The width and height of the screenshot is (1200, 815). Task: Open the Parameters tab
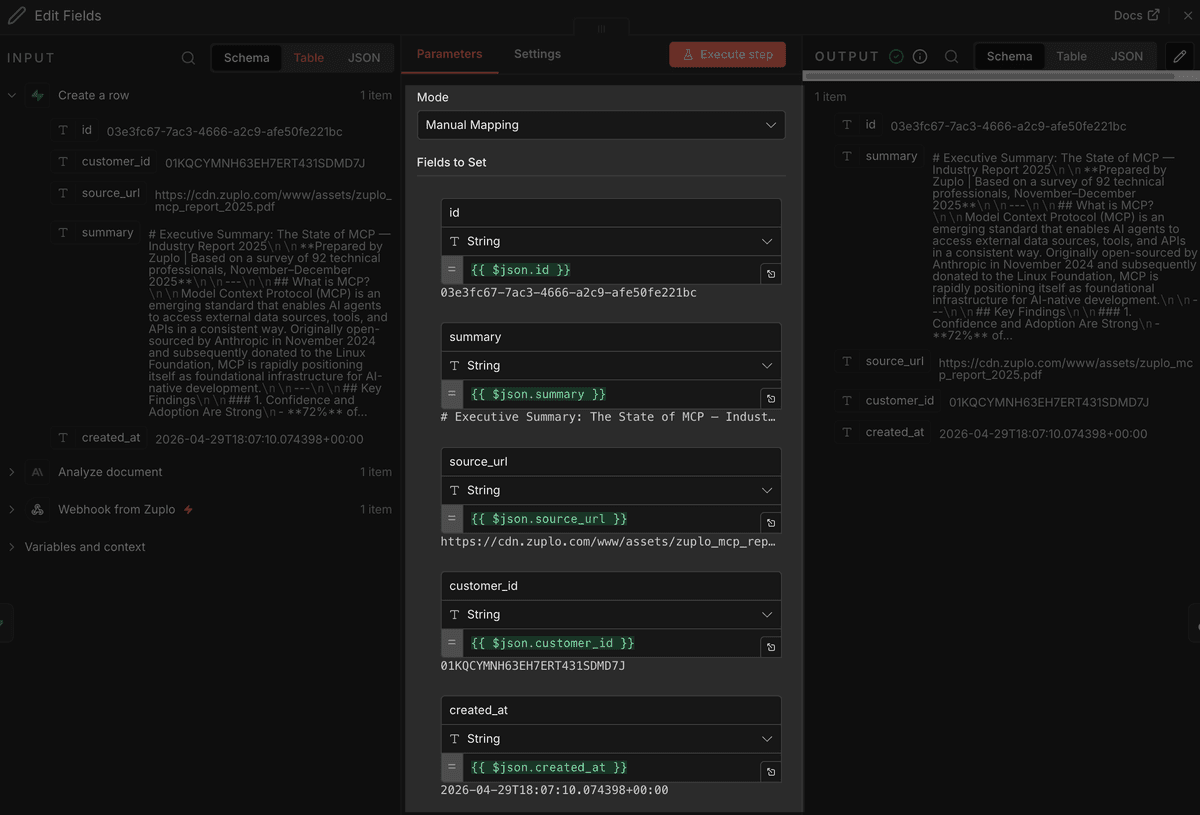coord(449,54)
